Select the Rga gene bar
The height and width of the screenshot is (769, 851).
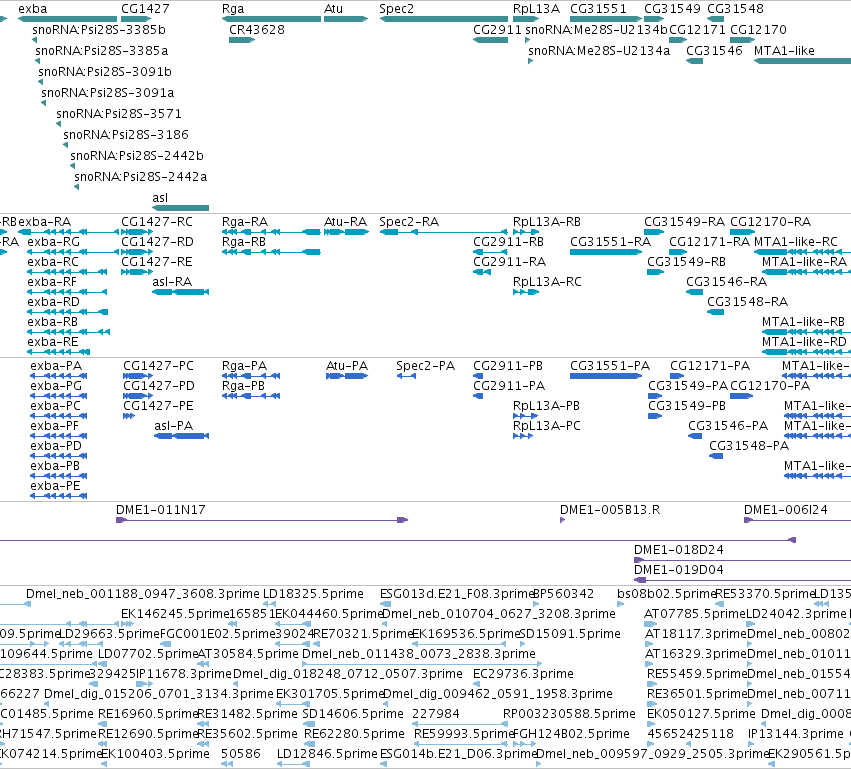coord(271,19)
